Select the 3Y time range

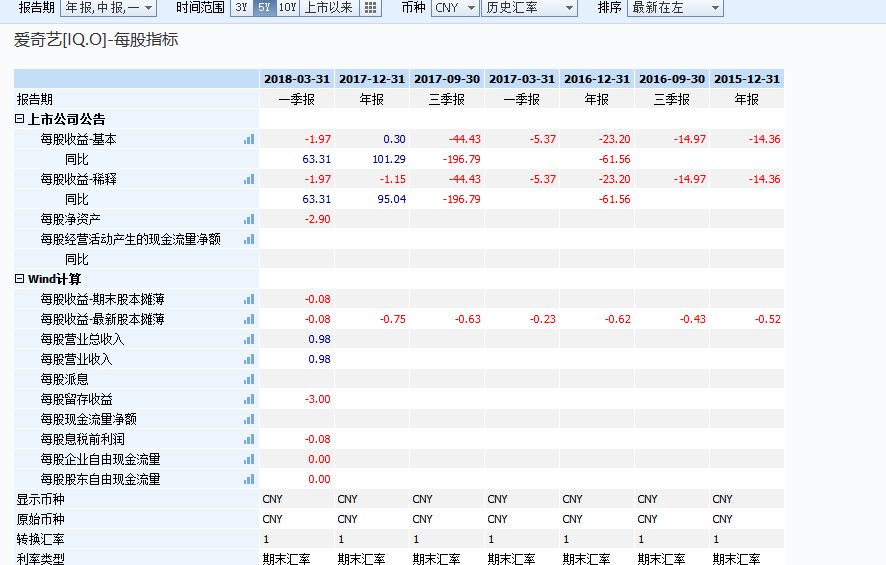[241, 8]
